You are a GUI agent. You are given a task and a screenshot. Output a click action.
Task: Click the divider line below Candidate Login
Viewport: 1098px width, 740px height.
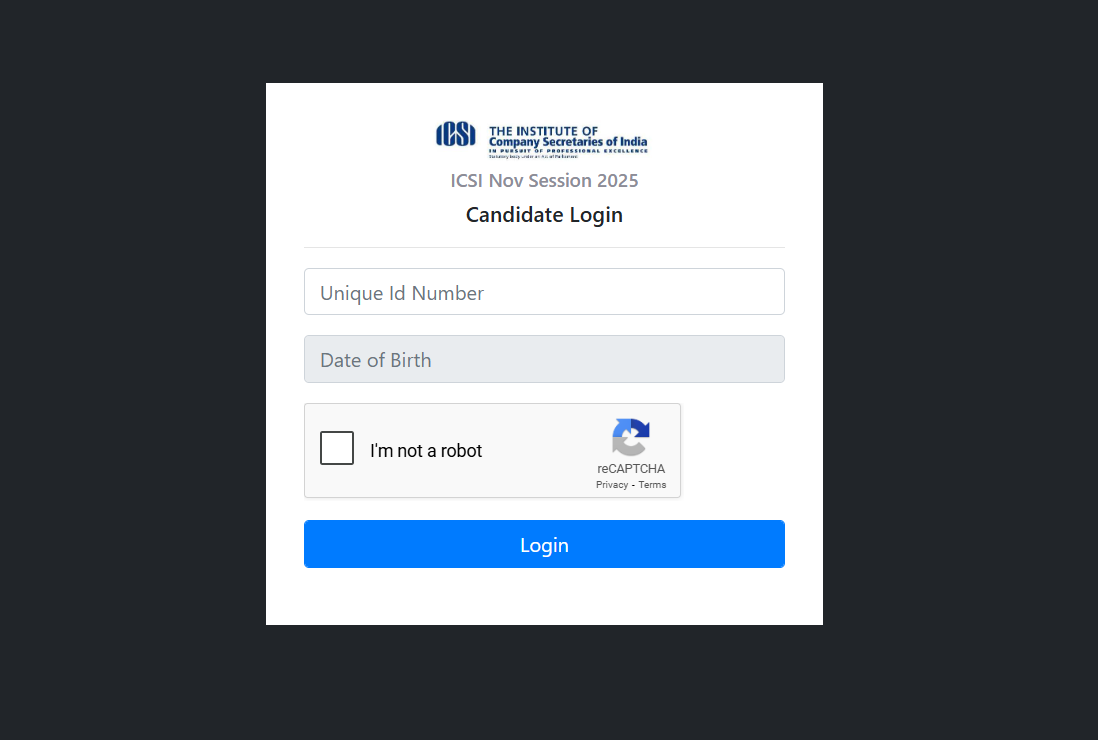click(544, 247)
